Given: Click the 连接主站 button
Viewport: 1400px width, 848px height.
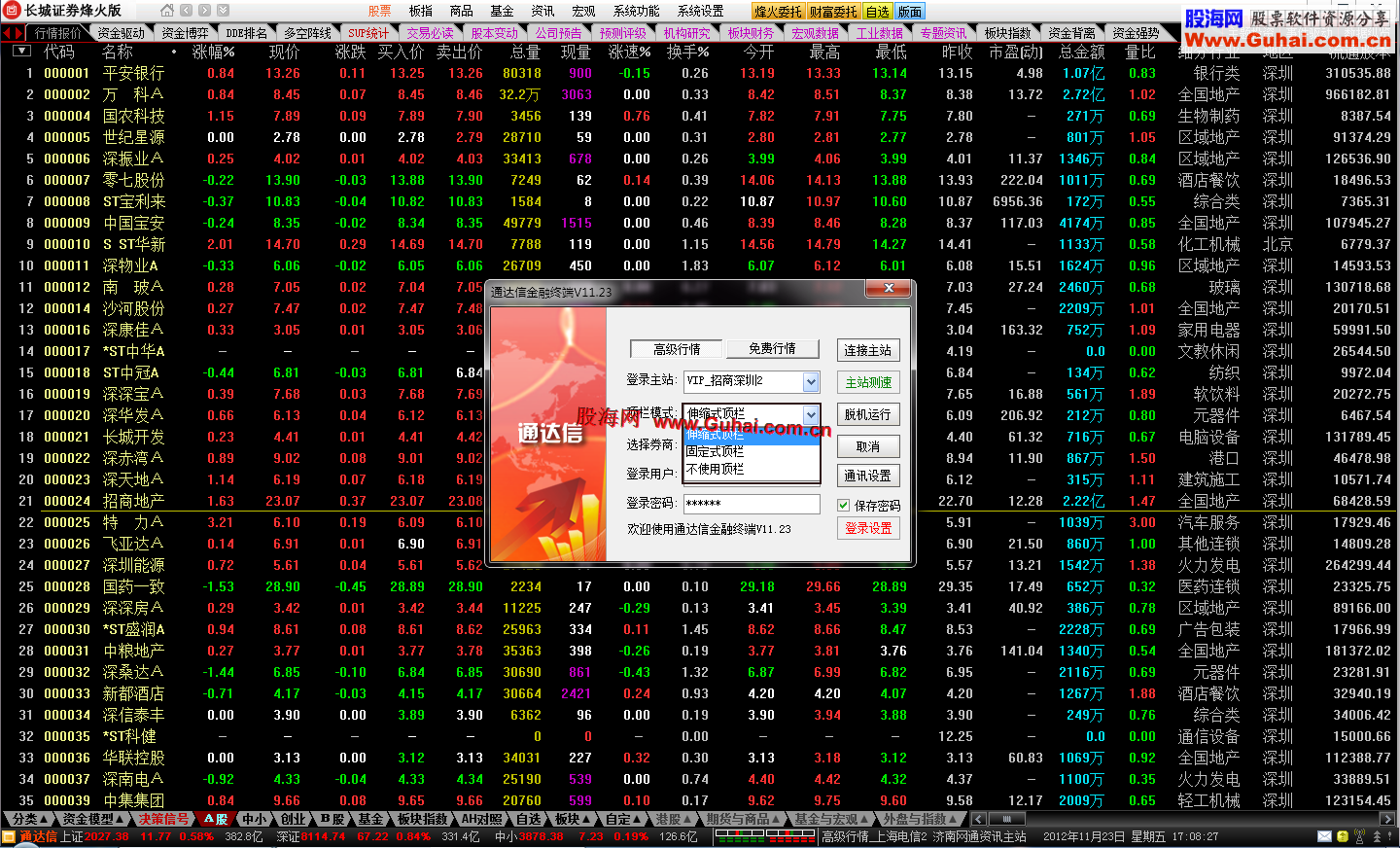Looking at the screenshot, I should coord(868,350).
